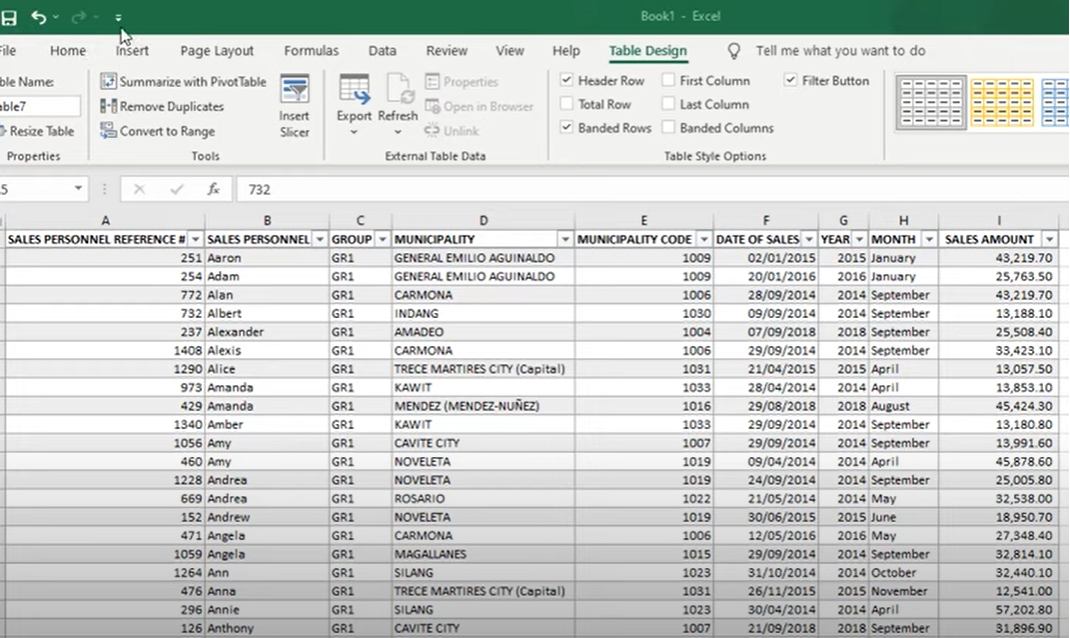Viewport: 1070px width, 638px height.
Task: Open the Page Layout tab
Action: (217, 51)
